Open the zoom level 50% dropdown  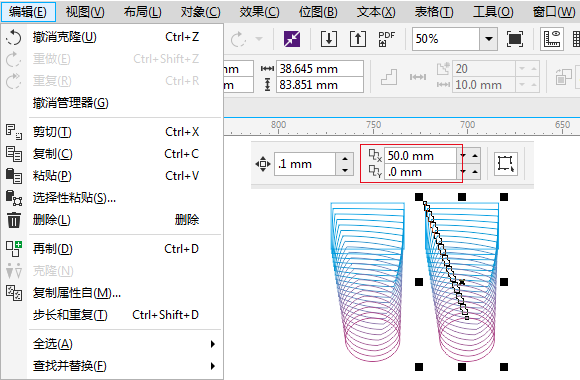coord(489,39)
